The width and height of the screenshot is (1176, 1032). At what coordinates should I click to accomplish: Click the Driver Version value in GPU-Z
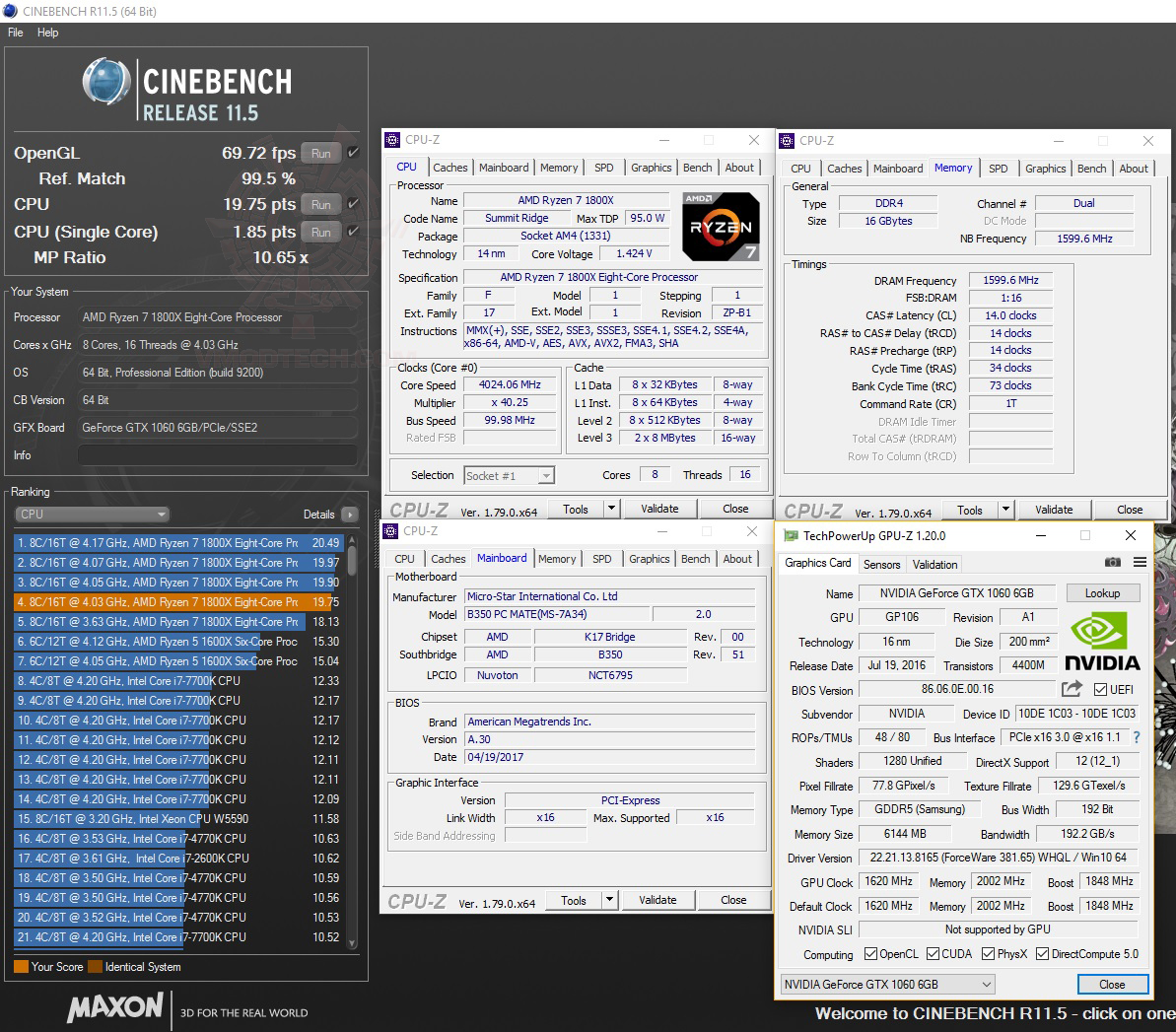click(999, 858)
